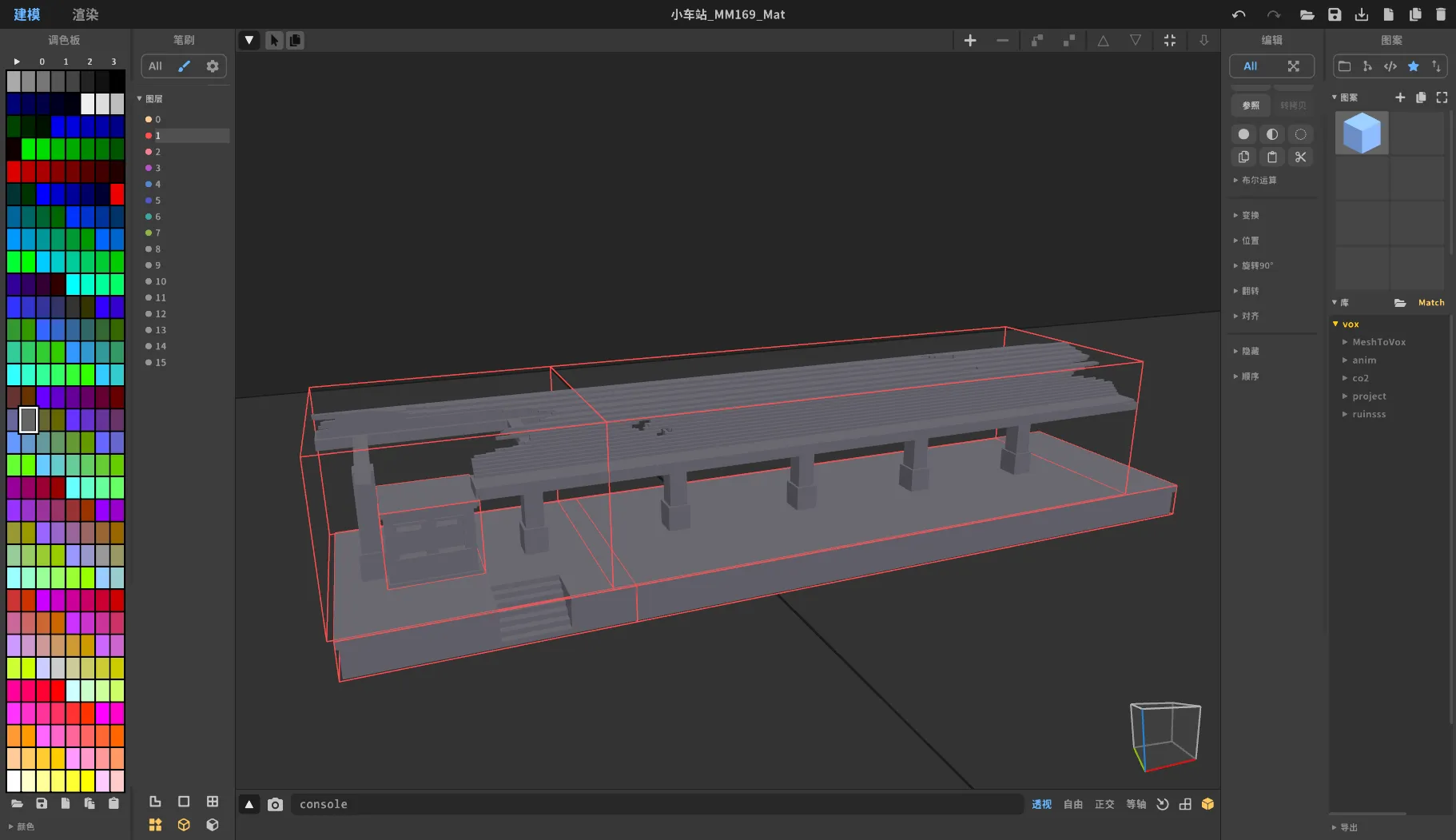Click the save project icon
The height and width of the screenshot is (840, 1456).
point(1335,14)
